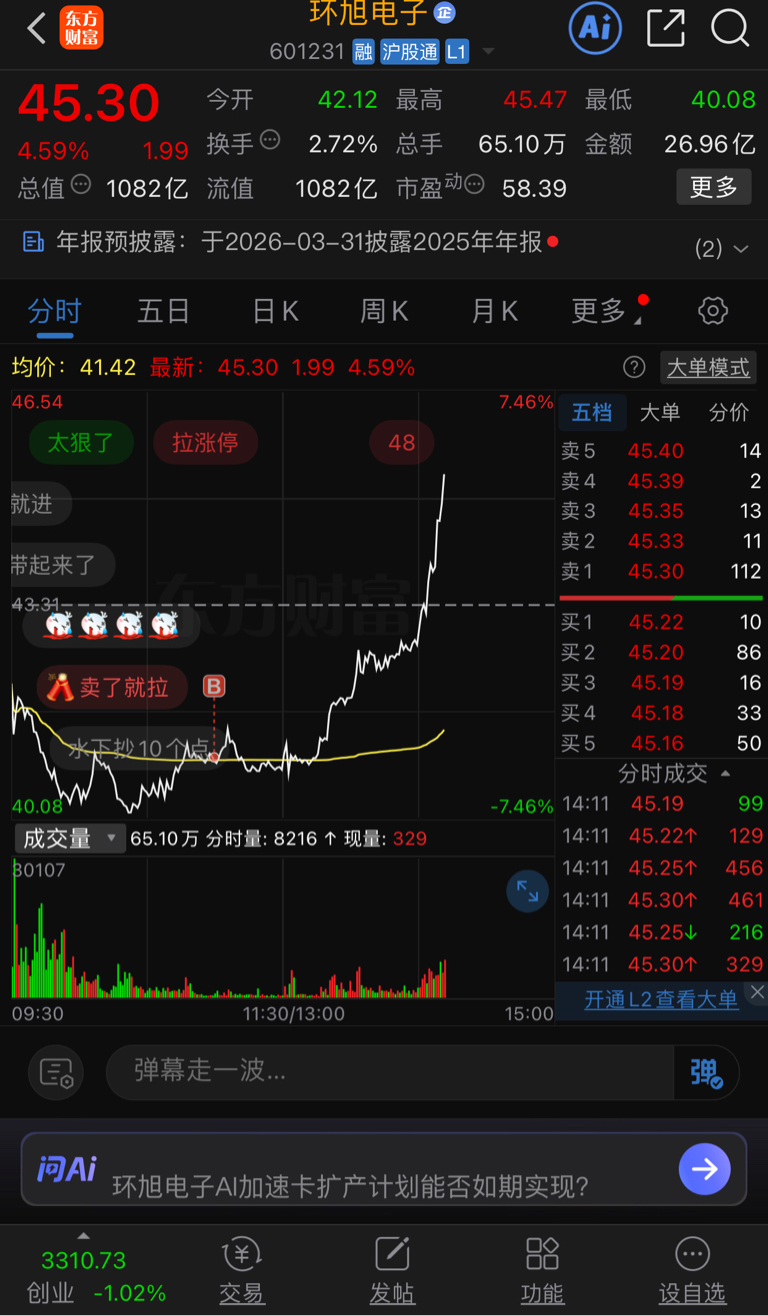Tap the 卖了就拉 danmaku bubble
The height and width of the screenshot is (1316, 768).
coord(112,687)
